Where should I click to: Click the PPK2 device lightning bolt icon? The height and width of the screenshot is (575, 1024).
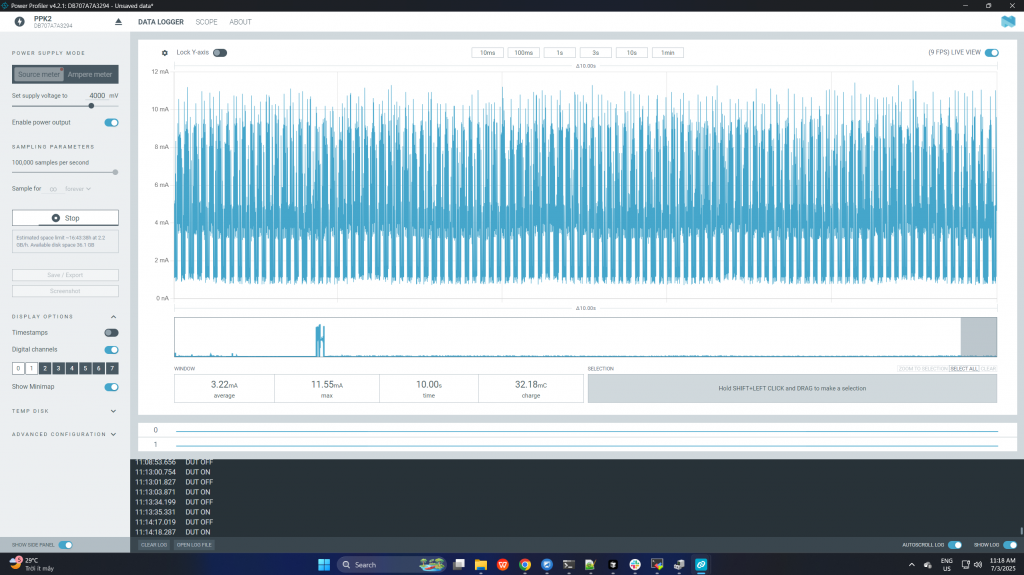pyautogui.click(x=19, y=21)
